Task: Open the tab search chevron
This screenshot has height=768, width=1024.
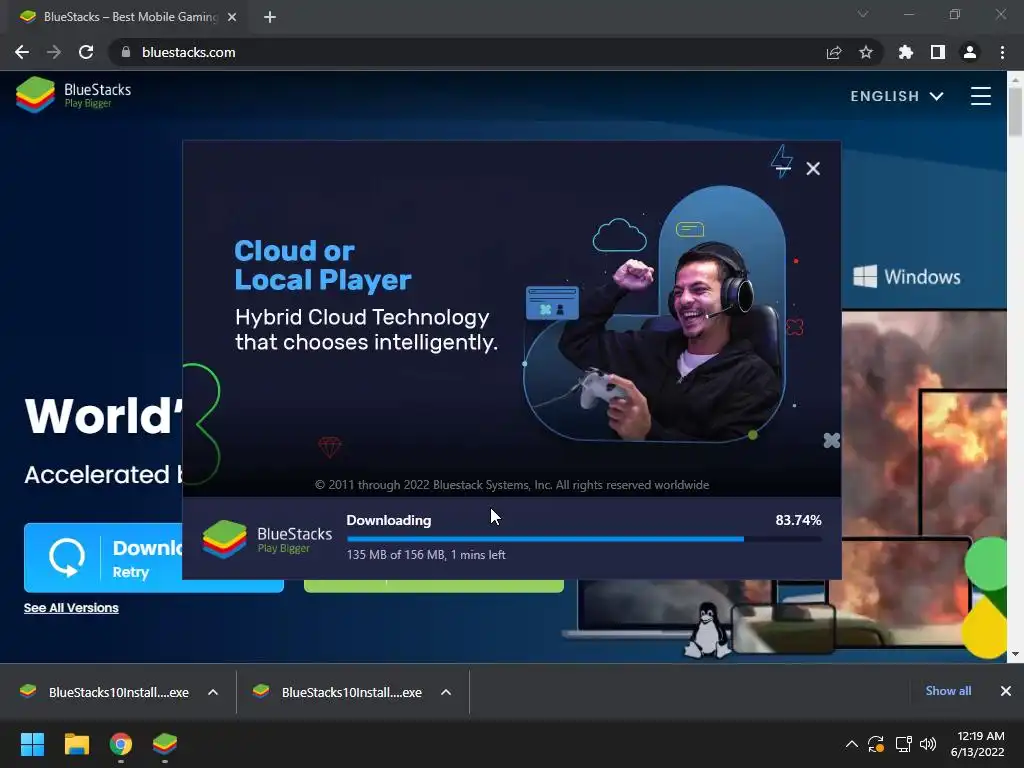Action: [863, 14]
